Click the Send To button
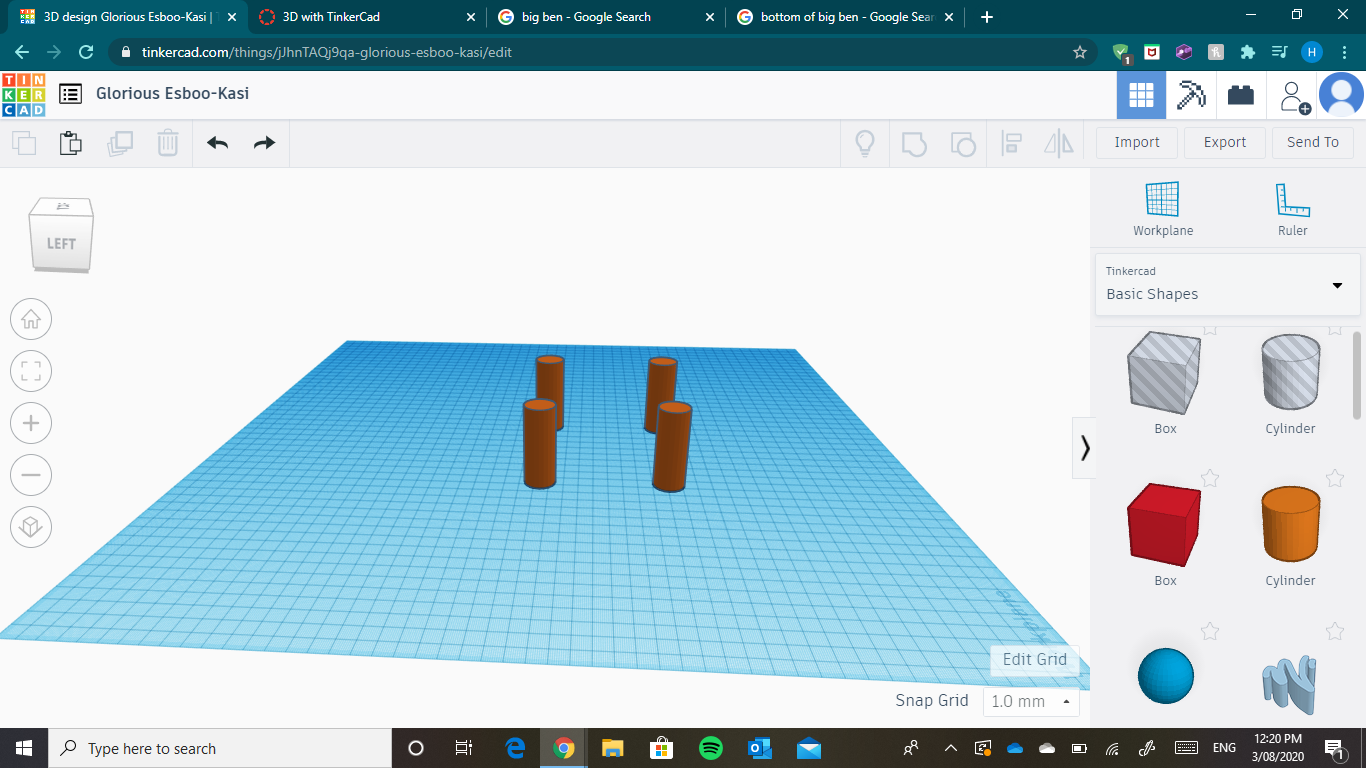Image resolution: width=1366 pixels, height=768 pixels. pyautogui.click(x=1313, y=142)
